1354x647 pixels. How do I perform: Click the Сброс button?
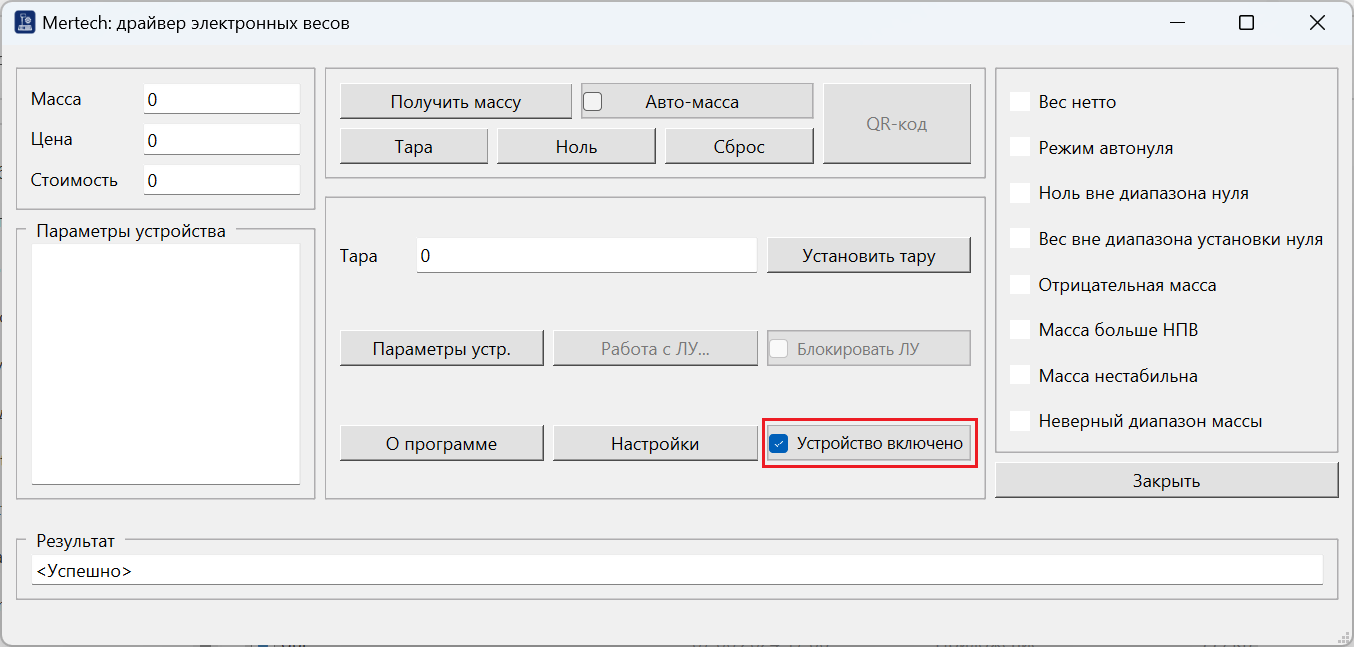[739, 147]
